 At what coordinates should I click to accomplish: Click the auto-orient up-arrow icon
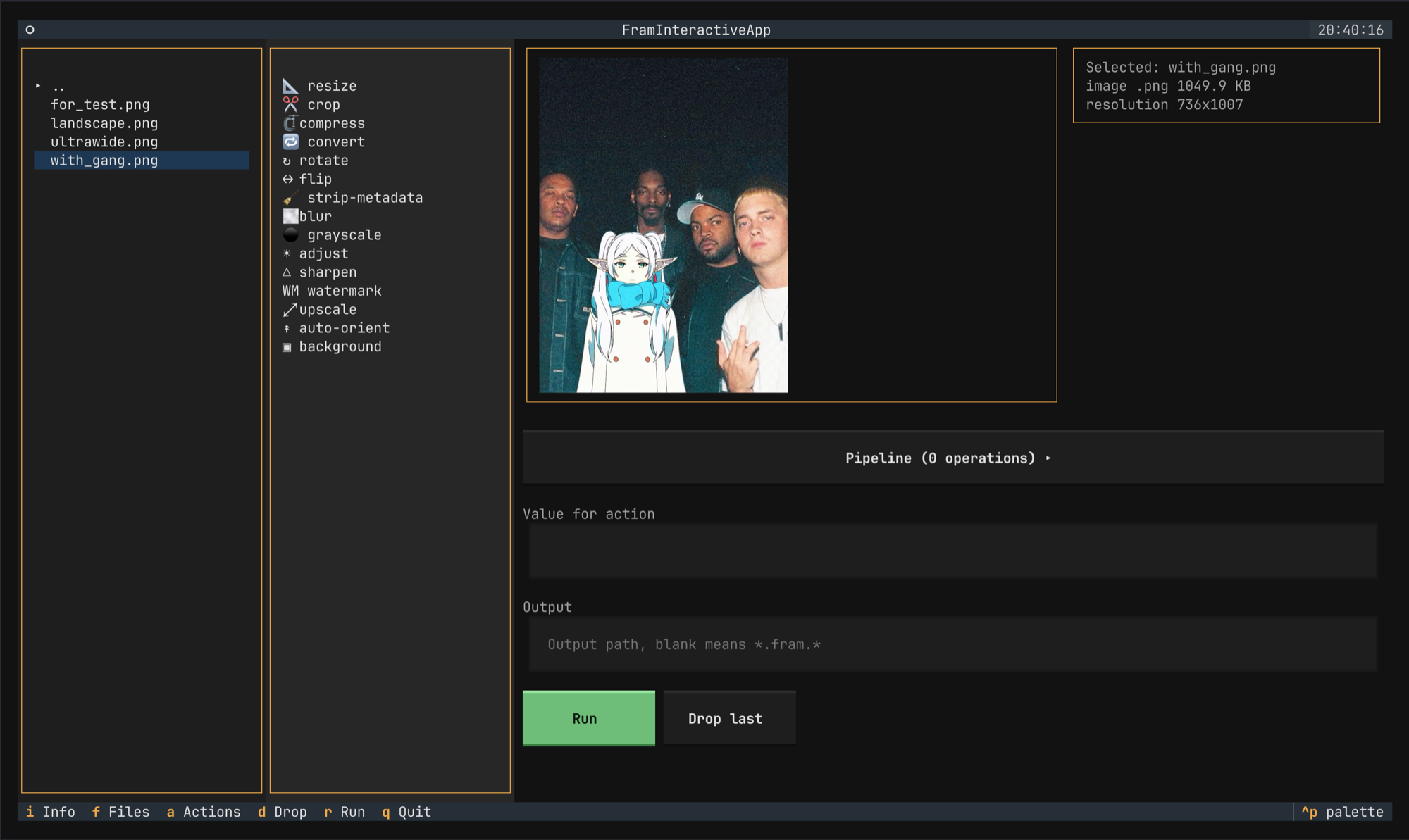(287, 328)
